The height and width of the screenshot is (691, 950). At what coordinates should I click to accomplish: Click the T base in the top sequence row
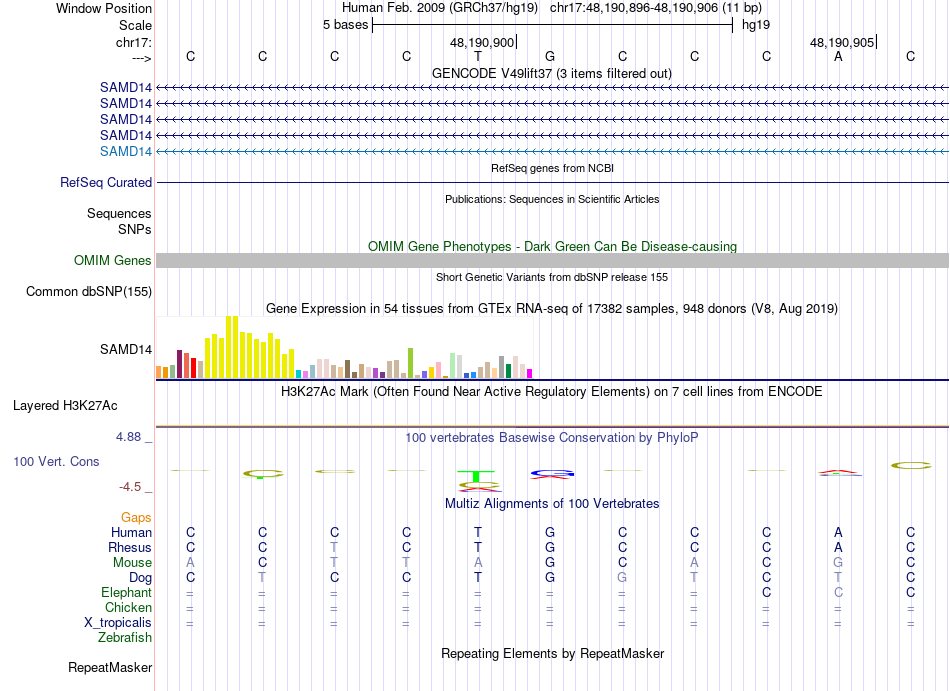[478, 56]
